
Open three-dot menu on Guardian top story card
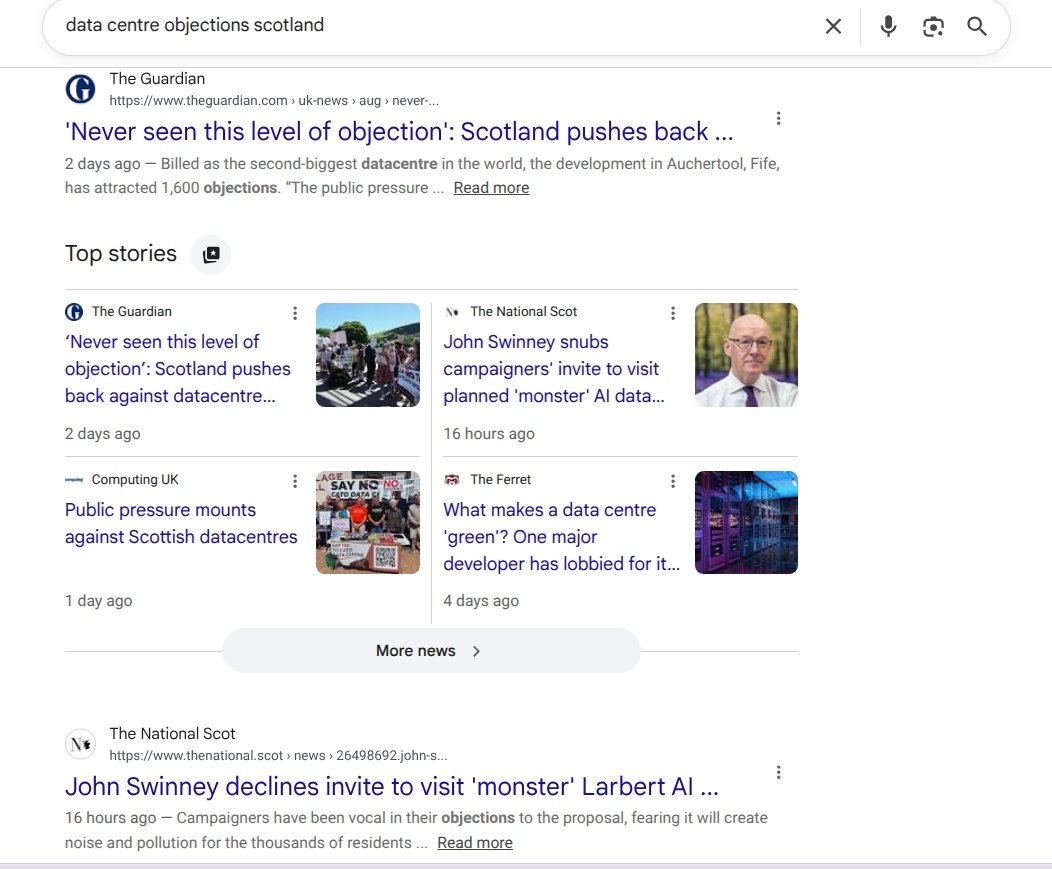pos(295,313)
